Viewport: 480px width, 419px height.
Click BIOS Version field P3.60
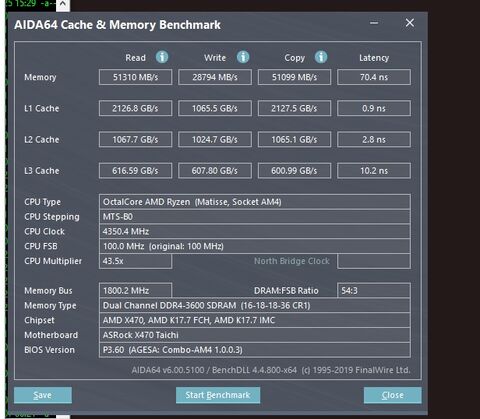point(255,350)
